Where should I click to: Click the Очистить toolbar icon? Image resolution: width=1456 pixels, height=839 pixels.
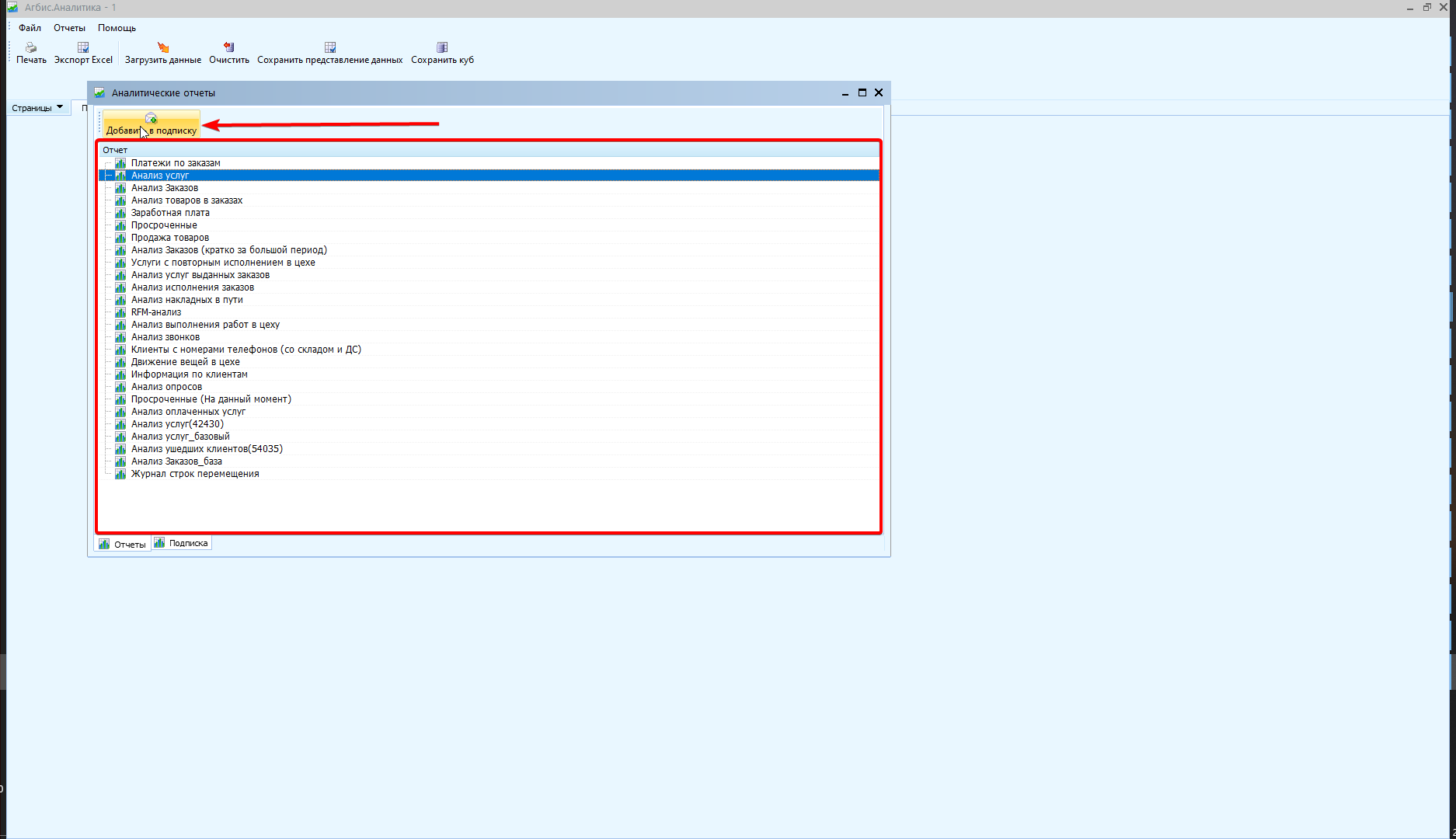coord(229,47)
